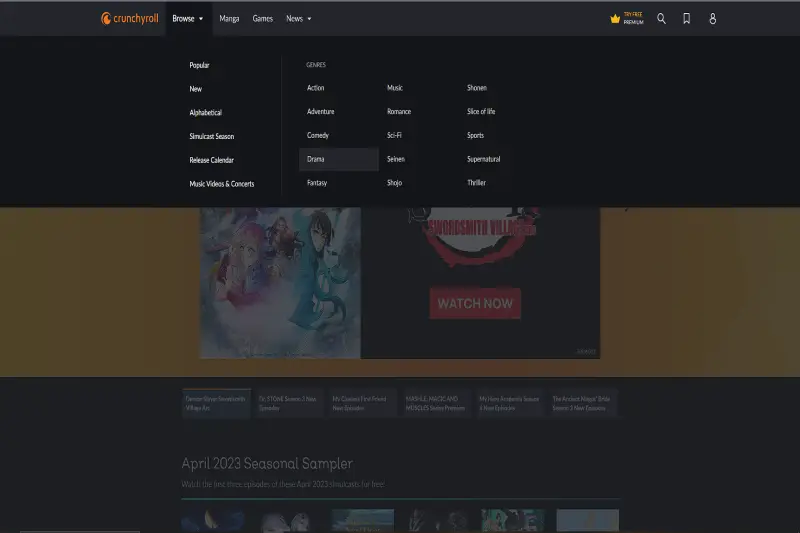Image resolution: width=800 pixels, height=533 pixels.
Task: Select Demon Slayer Swordsmith Village carousel tab
Action: click(216, 403)
